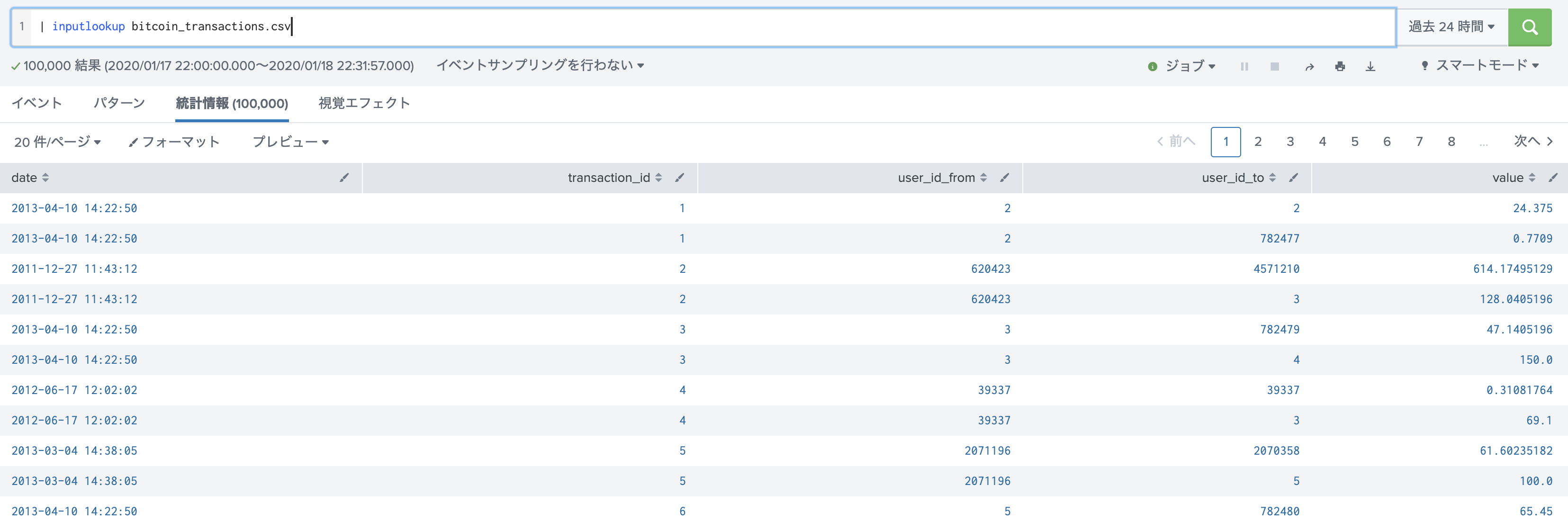Image resolution: width=1568 pixels, height=521 pixels.
Task: Switch to the 視覚エフェクト tab
Action: click(364, 103)
